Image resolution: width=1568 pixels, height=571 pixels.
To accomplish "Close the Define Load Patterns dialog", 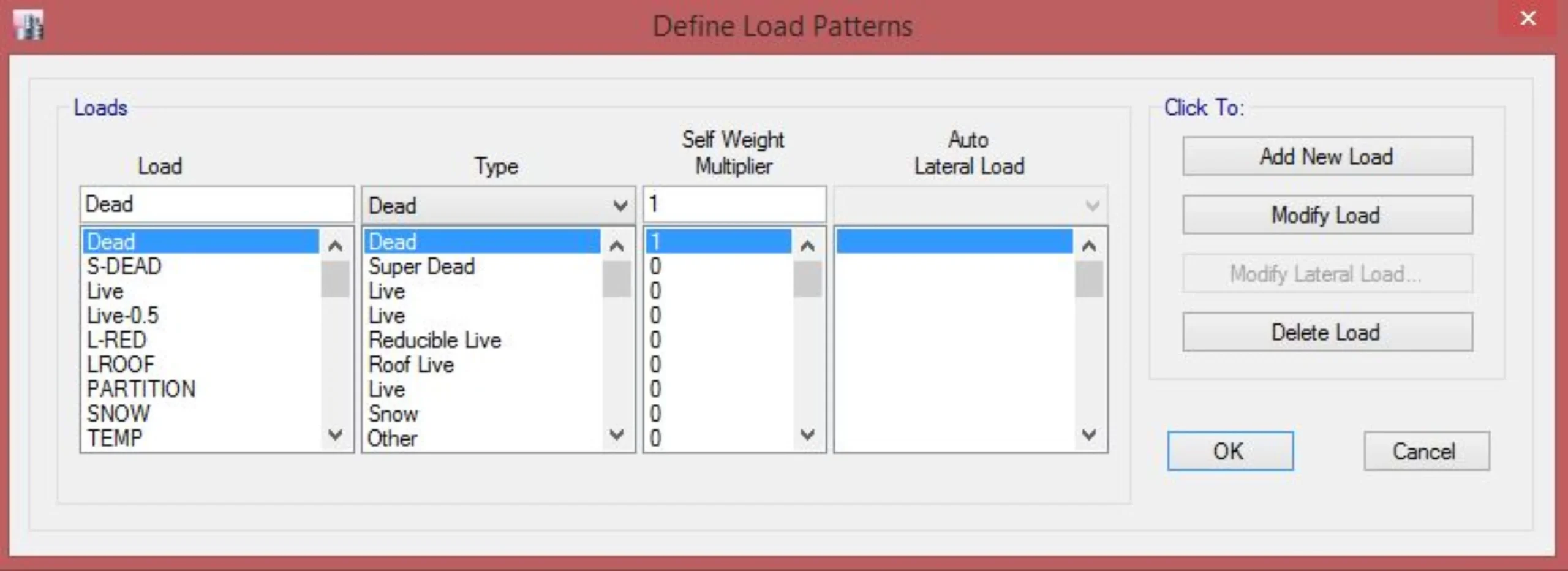I will (1528, 18).
